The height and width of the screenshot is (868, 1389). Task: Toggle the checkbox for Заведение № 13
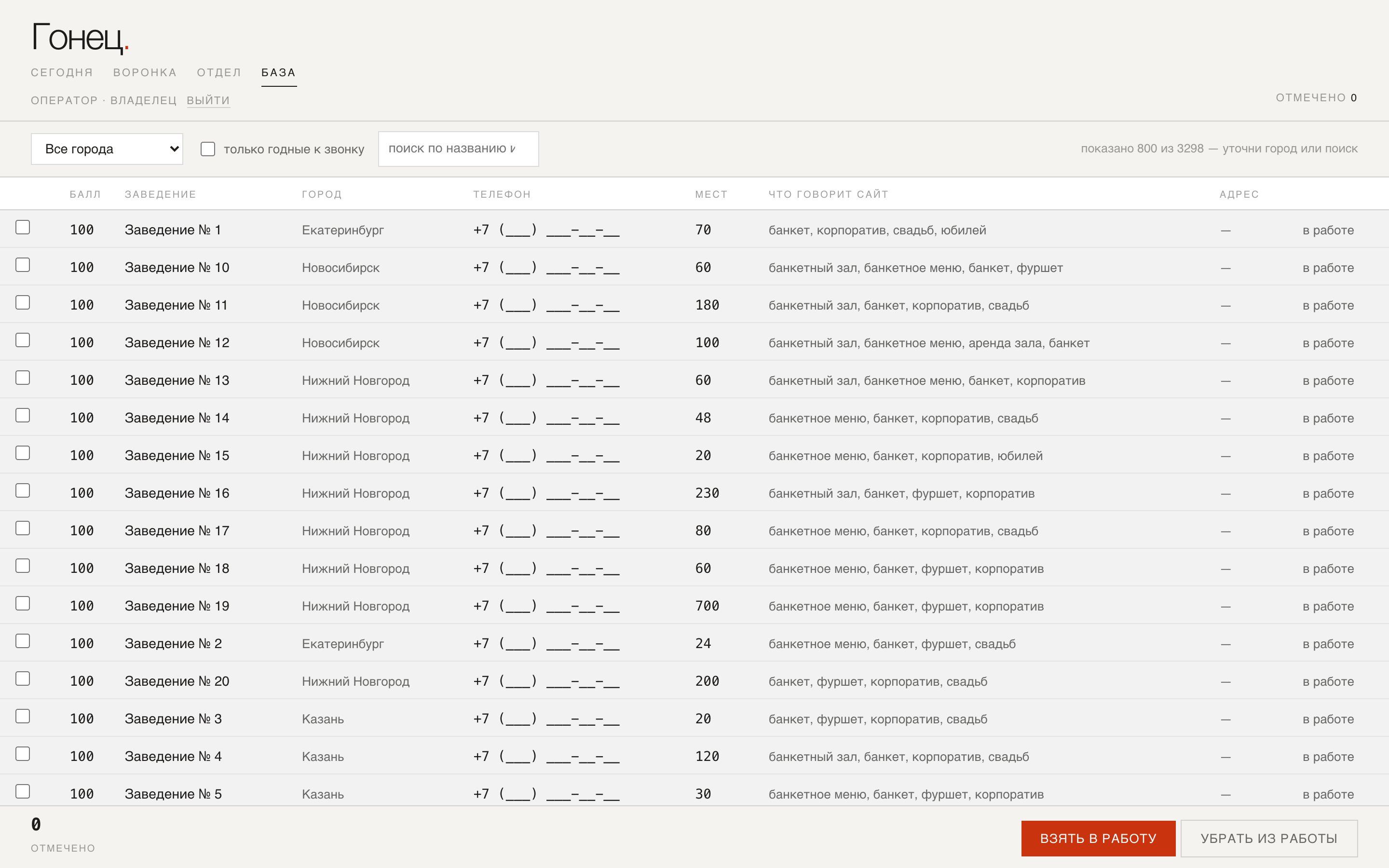point(22,378)
